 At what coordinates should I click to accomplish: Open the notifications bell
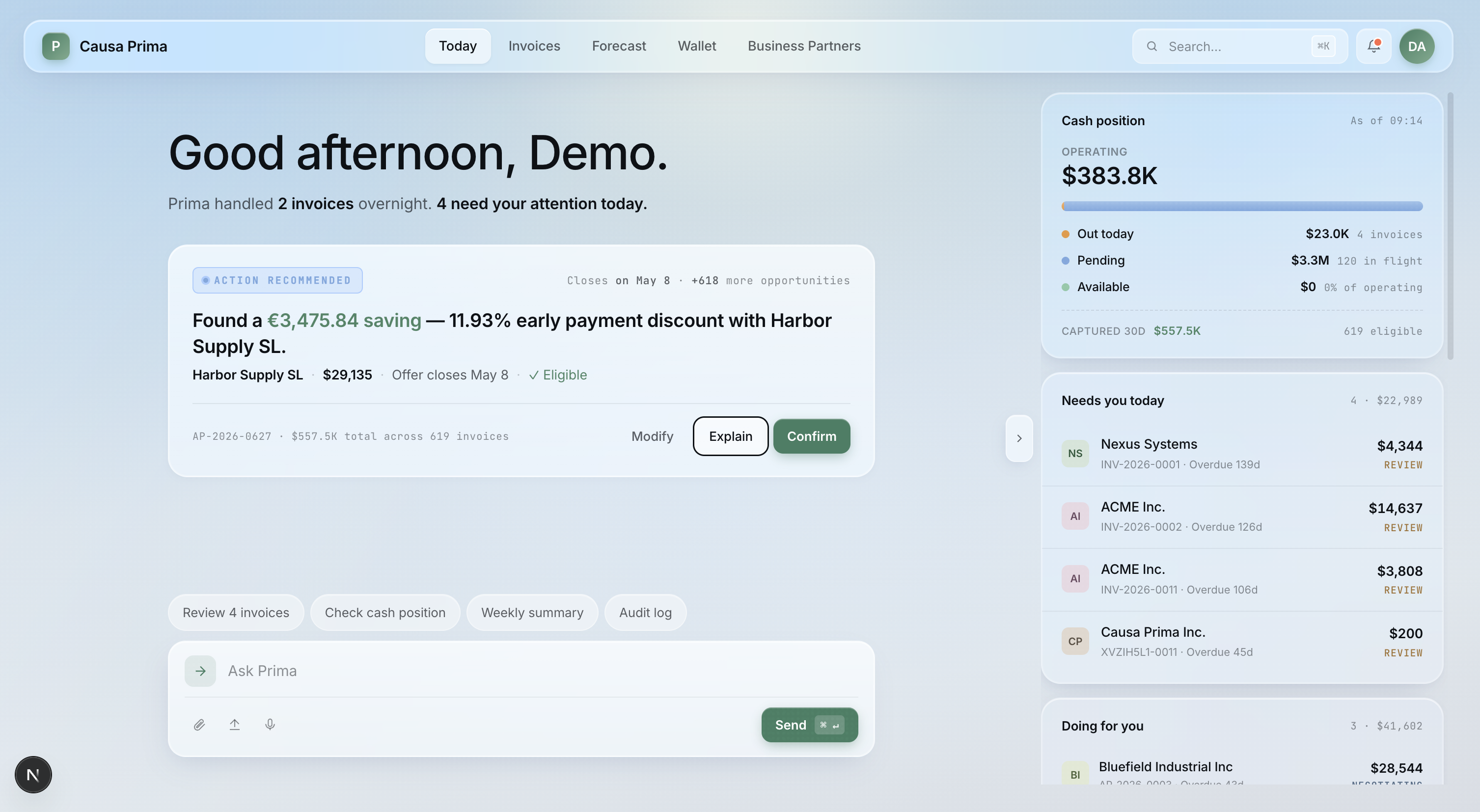tap(1373, 46)
